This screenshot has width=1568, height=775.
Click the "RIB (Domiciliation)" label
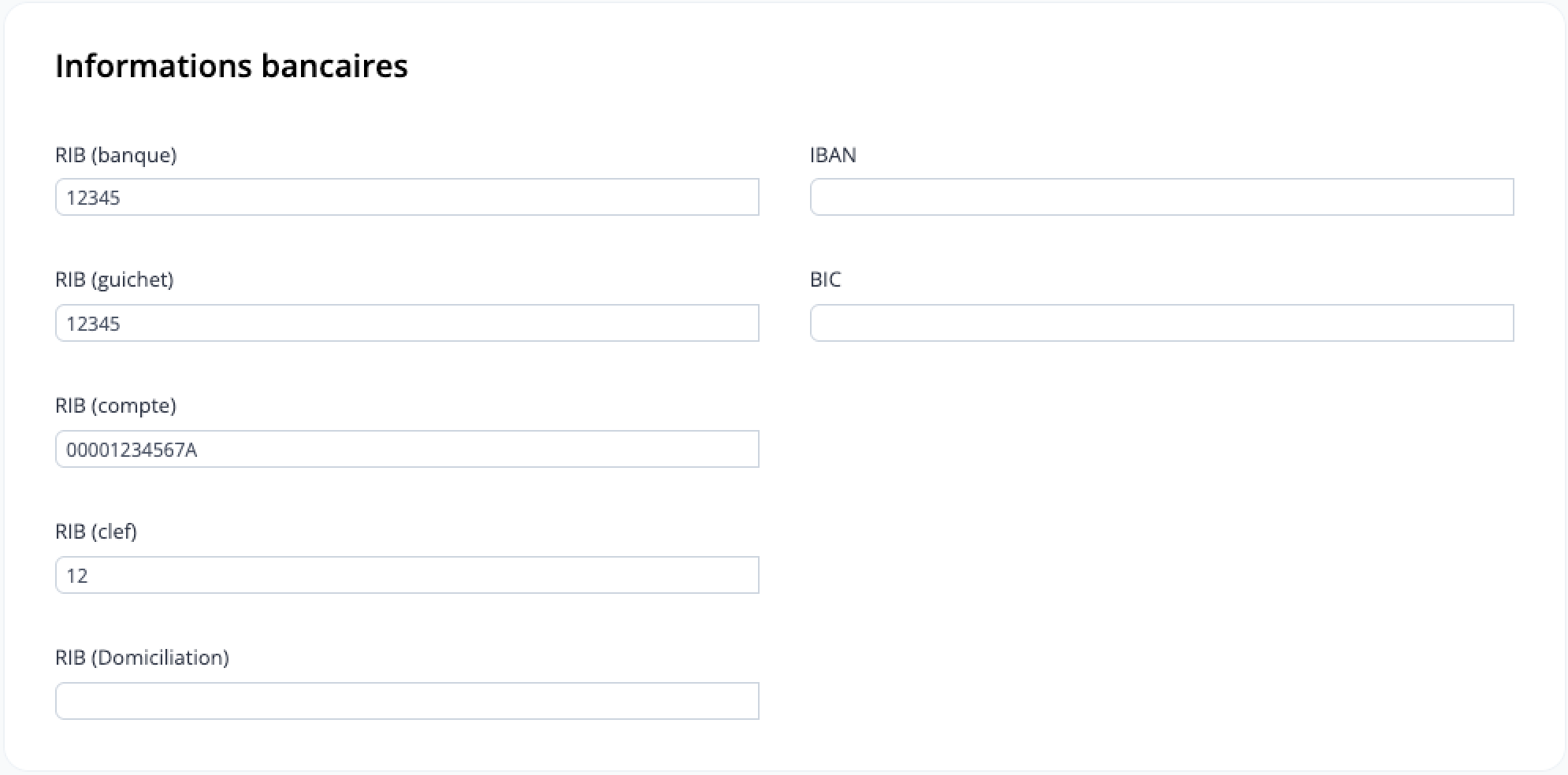(x=142, y=658)
